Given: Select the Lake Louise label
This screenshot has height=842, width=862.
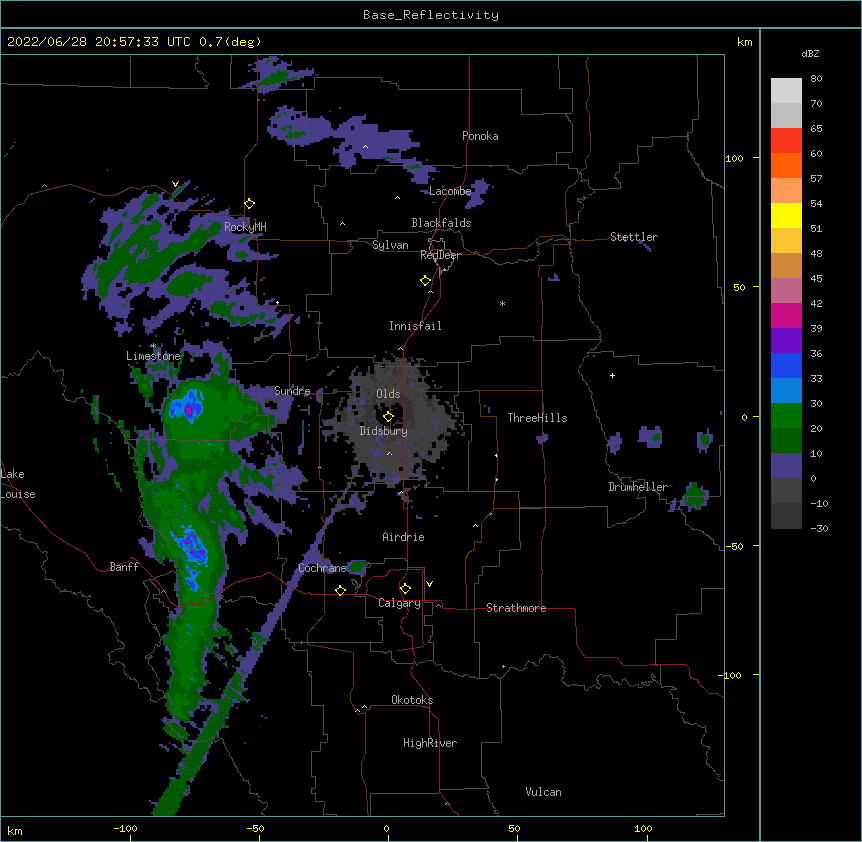Looking at the screenshot, I should coord(18,484).
